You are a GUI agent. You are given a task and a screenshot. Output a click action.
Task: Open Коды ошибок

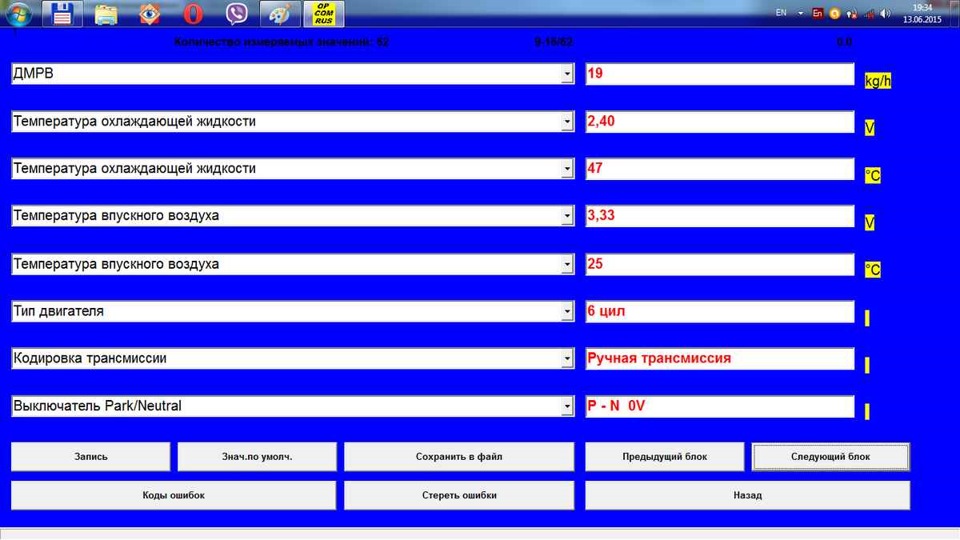pyautogui.click(x=173, y=495)
